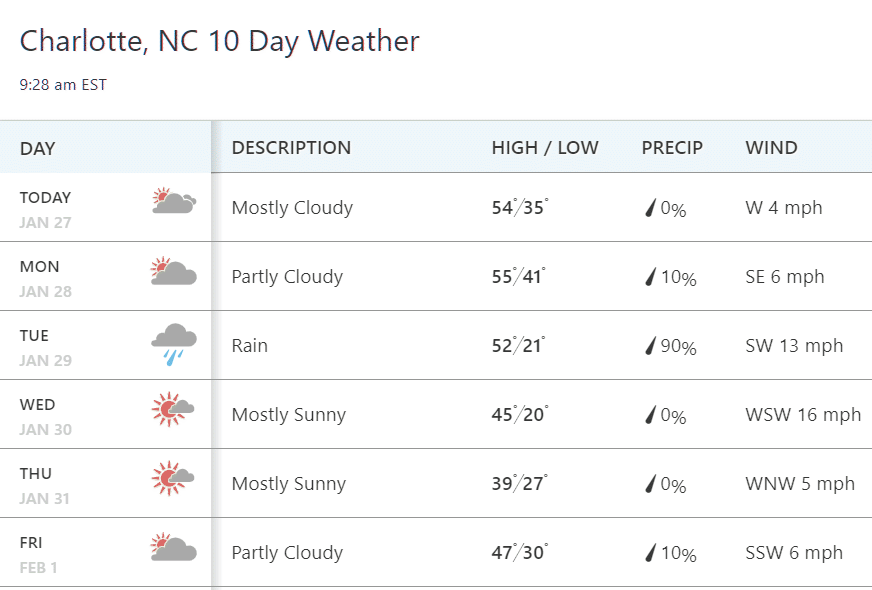Select the PRECIP column header
The width and height of the screenshot is (872, 590).
672,147
